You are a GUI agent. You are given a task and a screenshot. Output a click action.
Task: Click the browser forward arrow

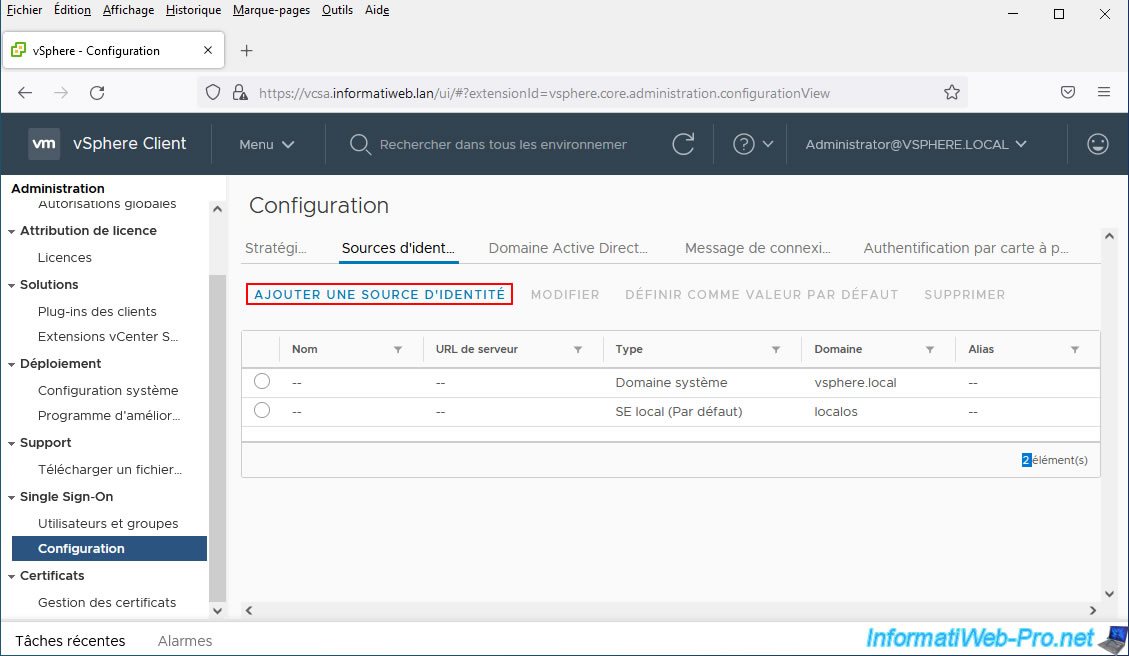(x=61, y=93)
